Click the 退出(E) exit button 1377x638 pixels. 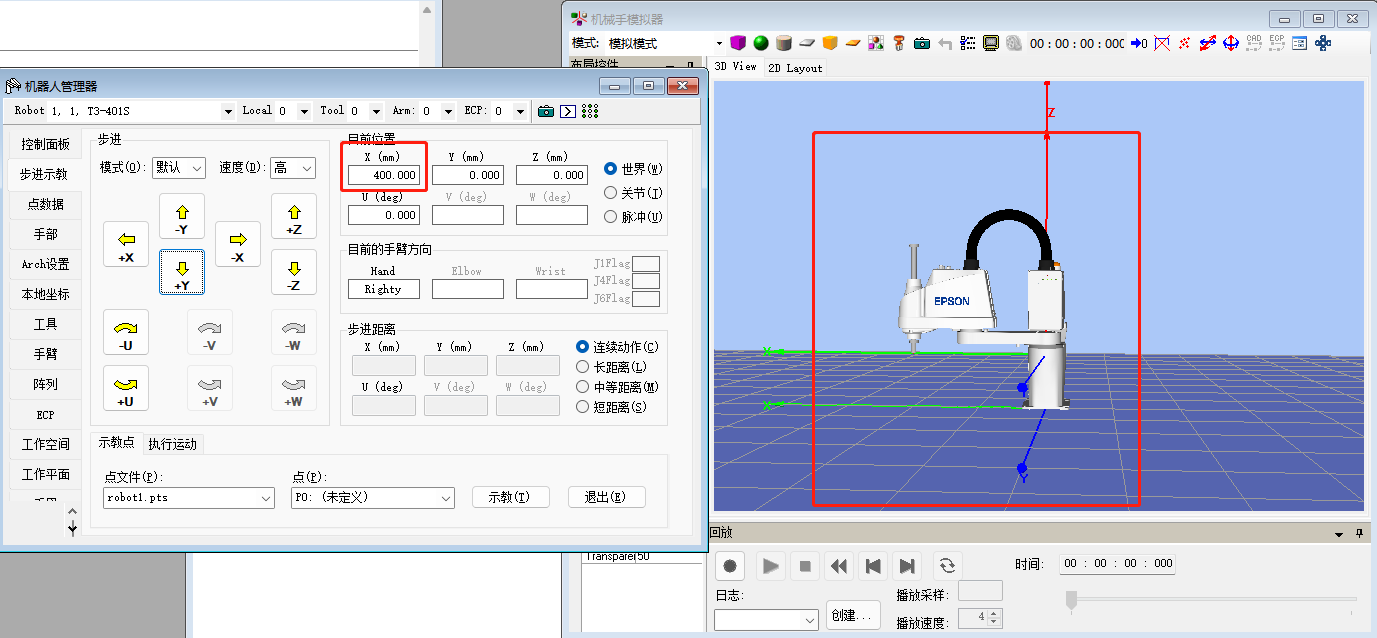click(x=607, y=497)
